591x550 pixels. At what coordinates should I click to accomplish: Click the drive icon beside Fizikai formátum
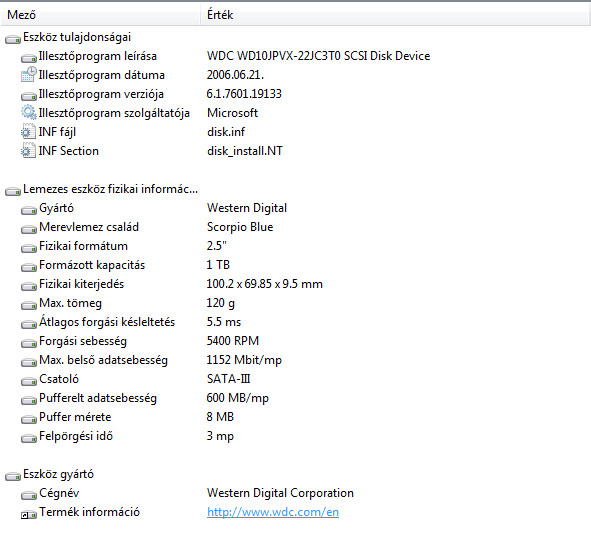tap(29, 248)
